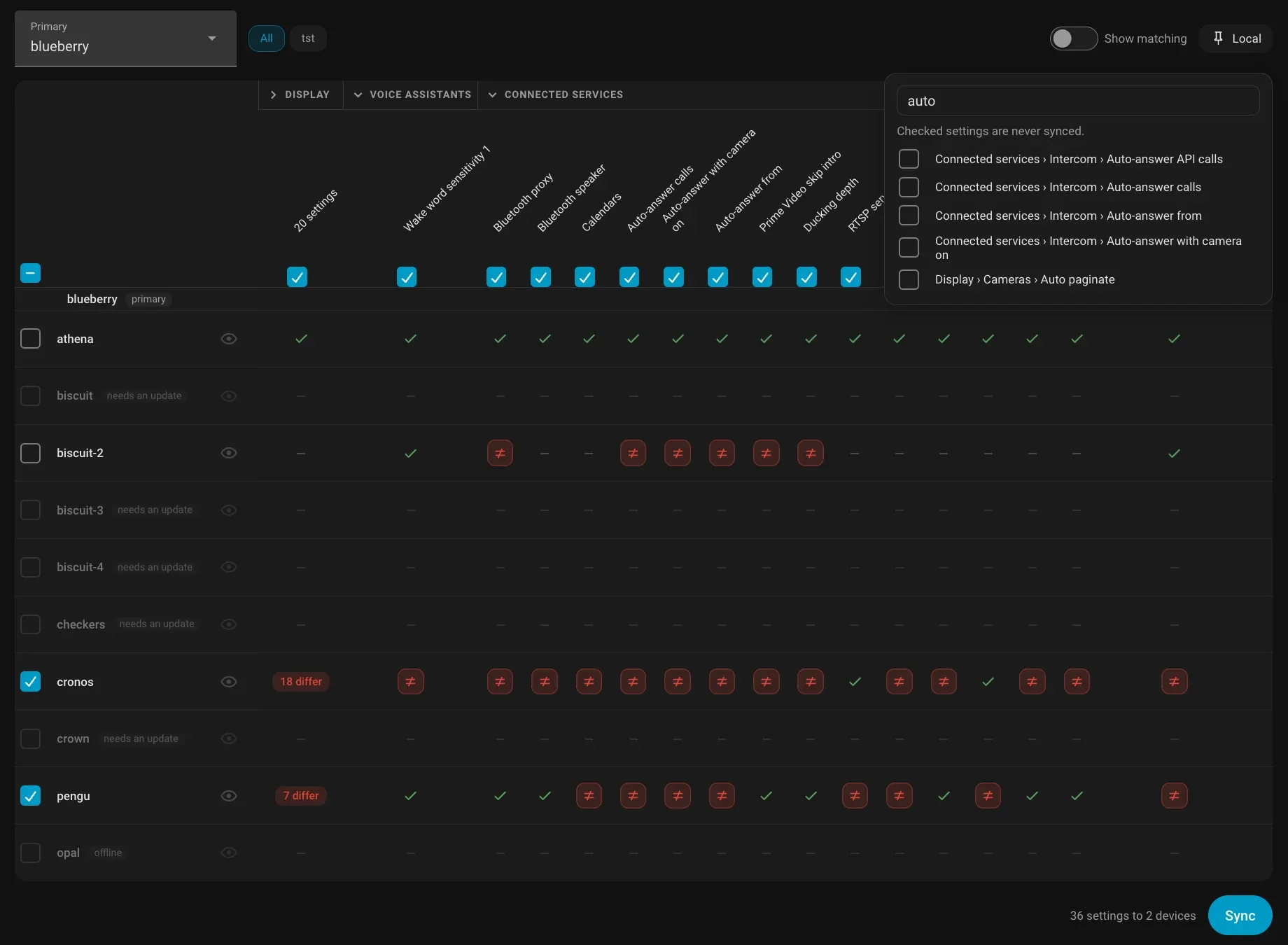1288x945 pixels.
Task: Click cronos Prime Video skip intro differs icon
Action: 766,682
